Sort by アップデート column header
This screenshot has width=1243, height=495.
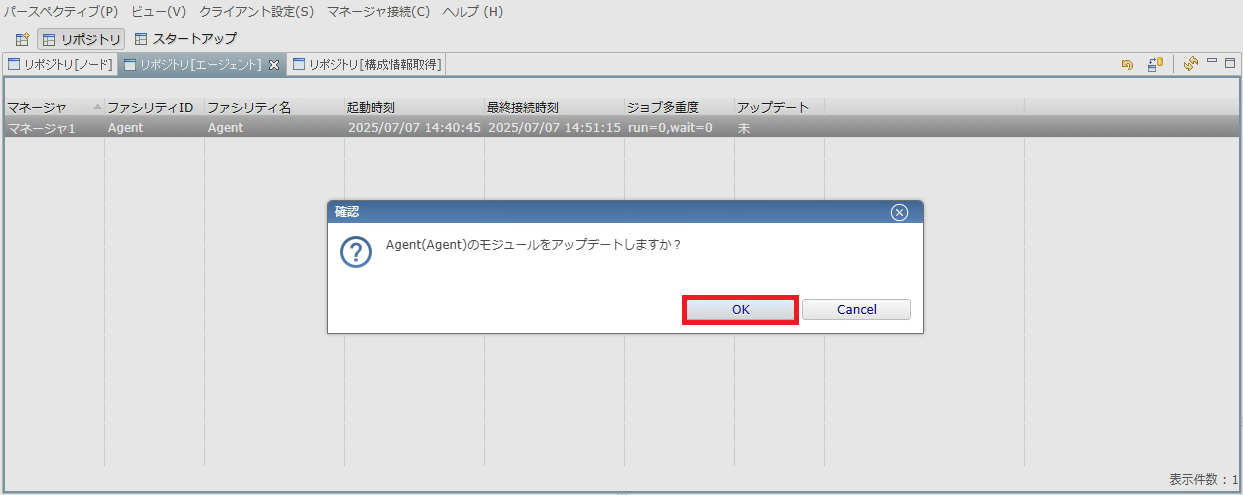pyautogui.click(x=779, y=107)
